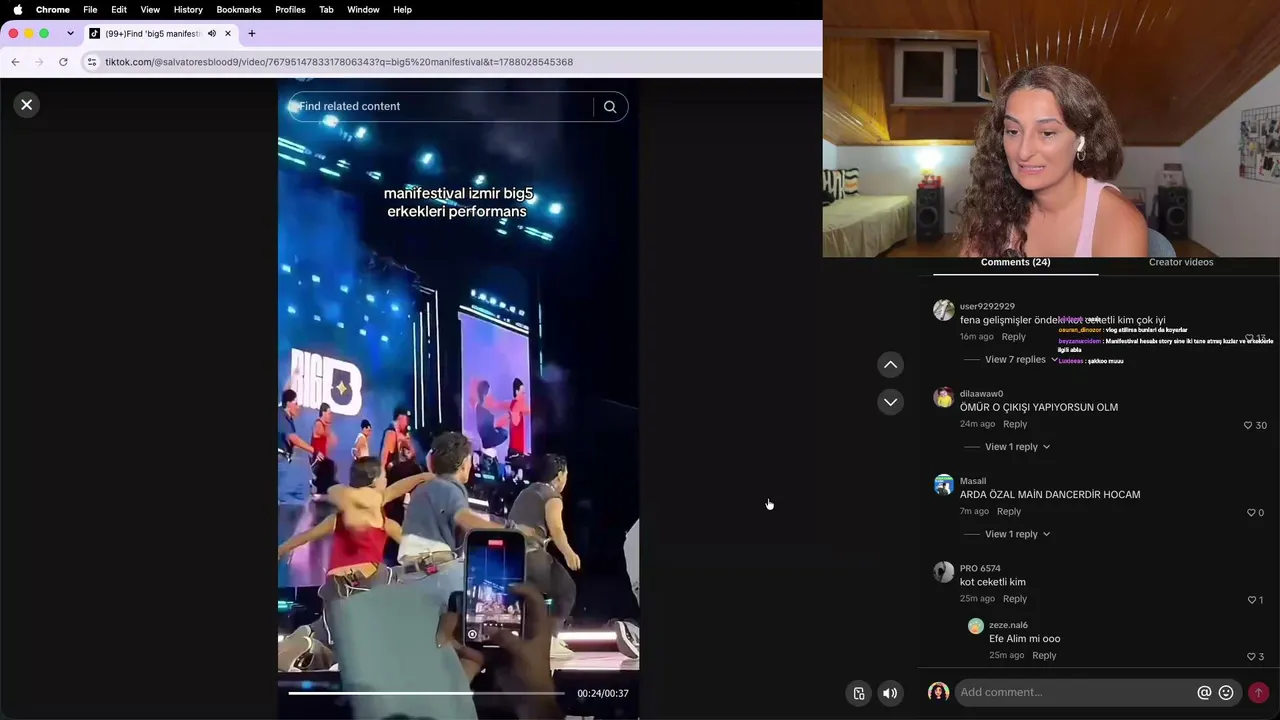Open the History menu
Viewport: 1280px width, 720px height.
[188, 9]
